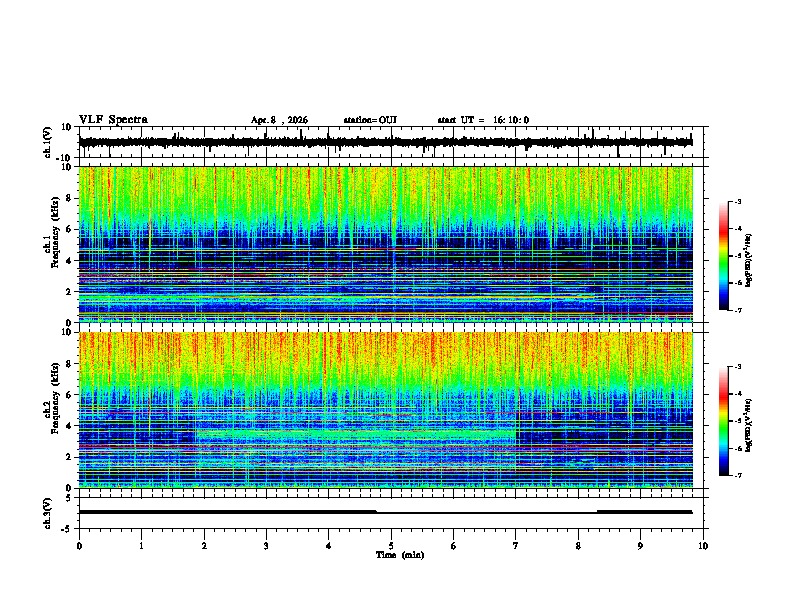The width and height of the screenshot is (792, 612).
Task: Click the "ch.1(V)" axis label
Action: coord(48,142)
